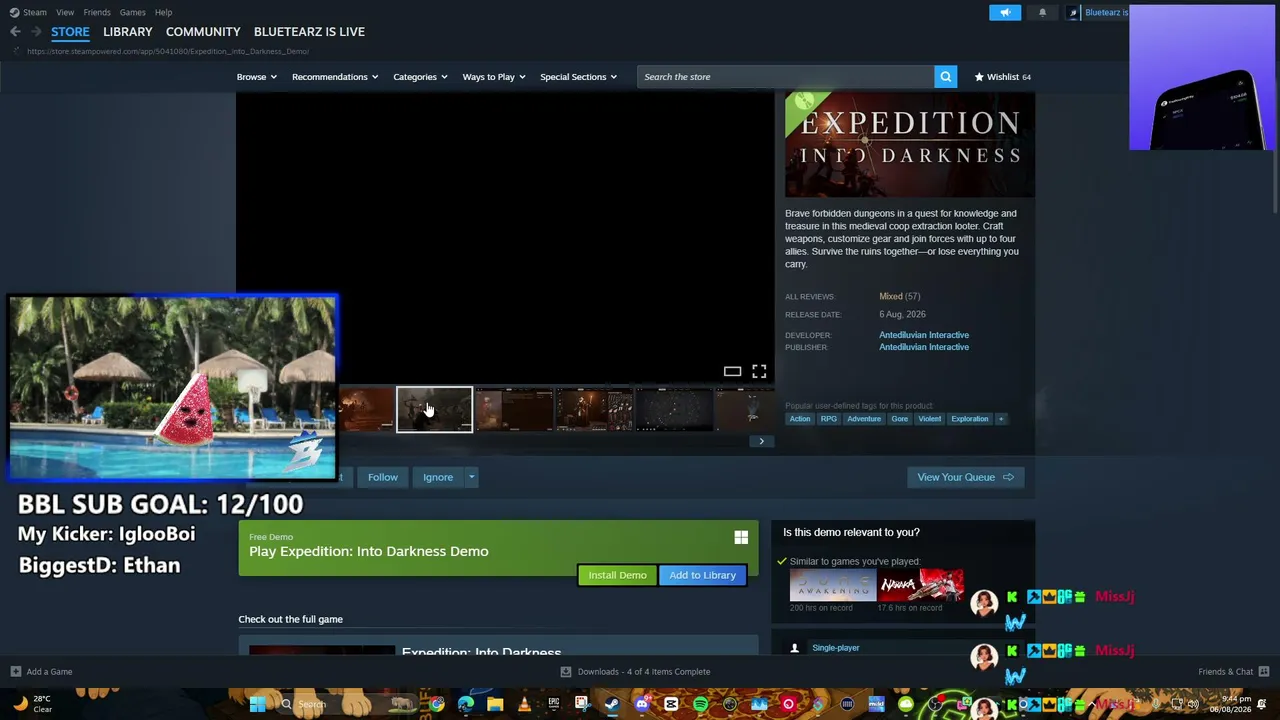Open File Explorer from the taskbar
This screenshot has width=1280, height=720.
(x=495, y=705)
